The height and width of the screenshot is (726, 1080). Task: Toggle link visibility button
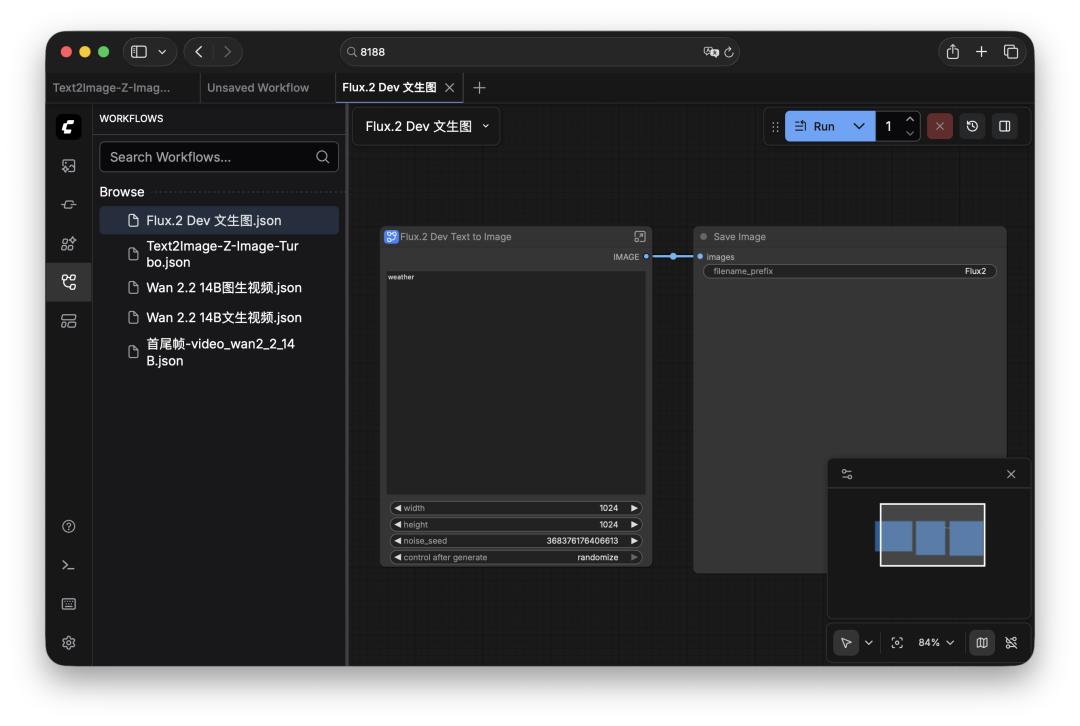(1012, 643)
